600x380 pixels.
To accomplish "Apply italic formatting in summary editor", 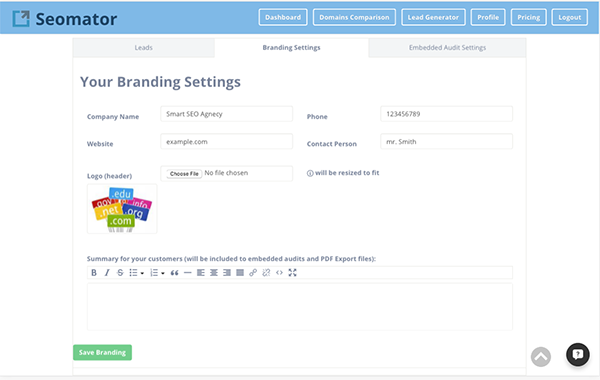I will pyautogui.click(x=107, y=272).
